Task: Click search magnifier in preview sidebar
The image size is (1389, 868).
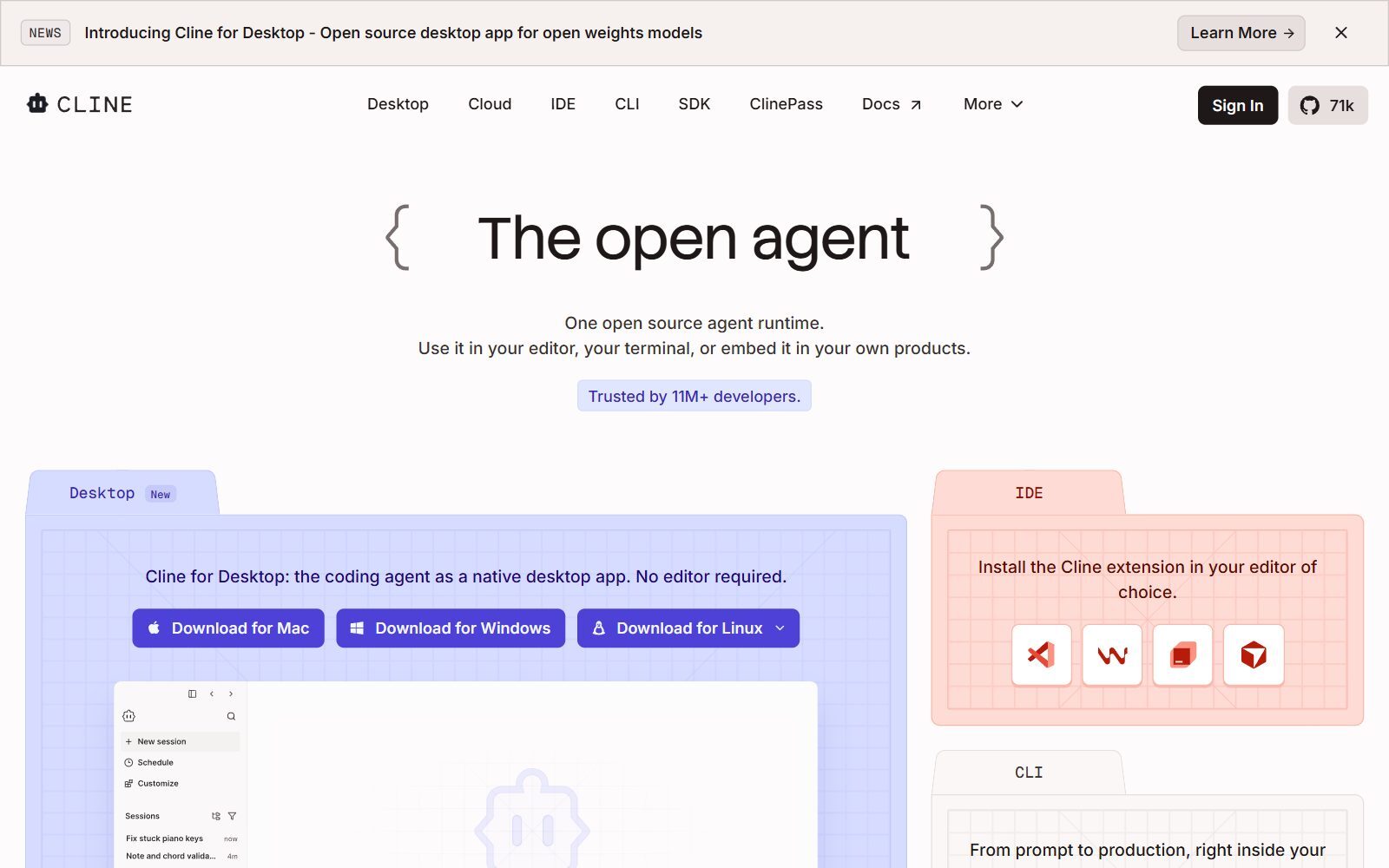Action: (x=231, y=716)
